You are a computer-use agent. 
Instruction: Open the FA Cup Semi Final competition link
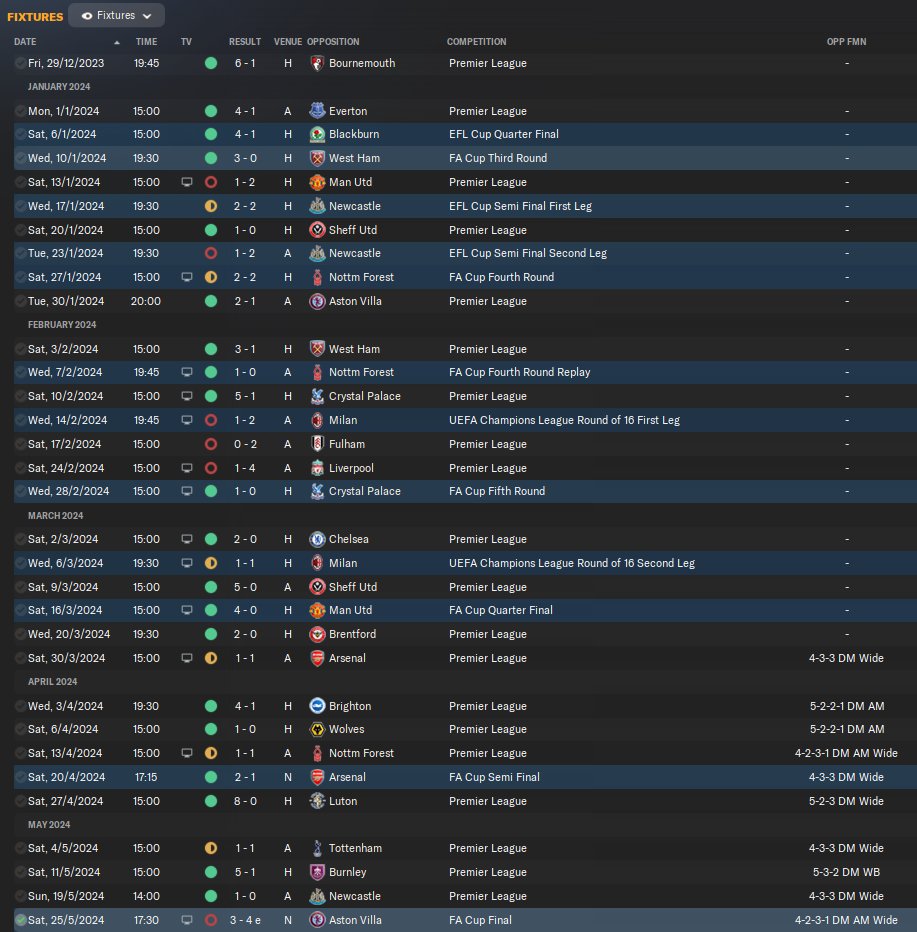[x=494, y=777]
